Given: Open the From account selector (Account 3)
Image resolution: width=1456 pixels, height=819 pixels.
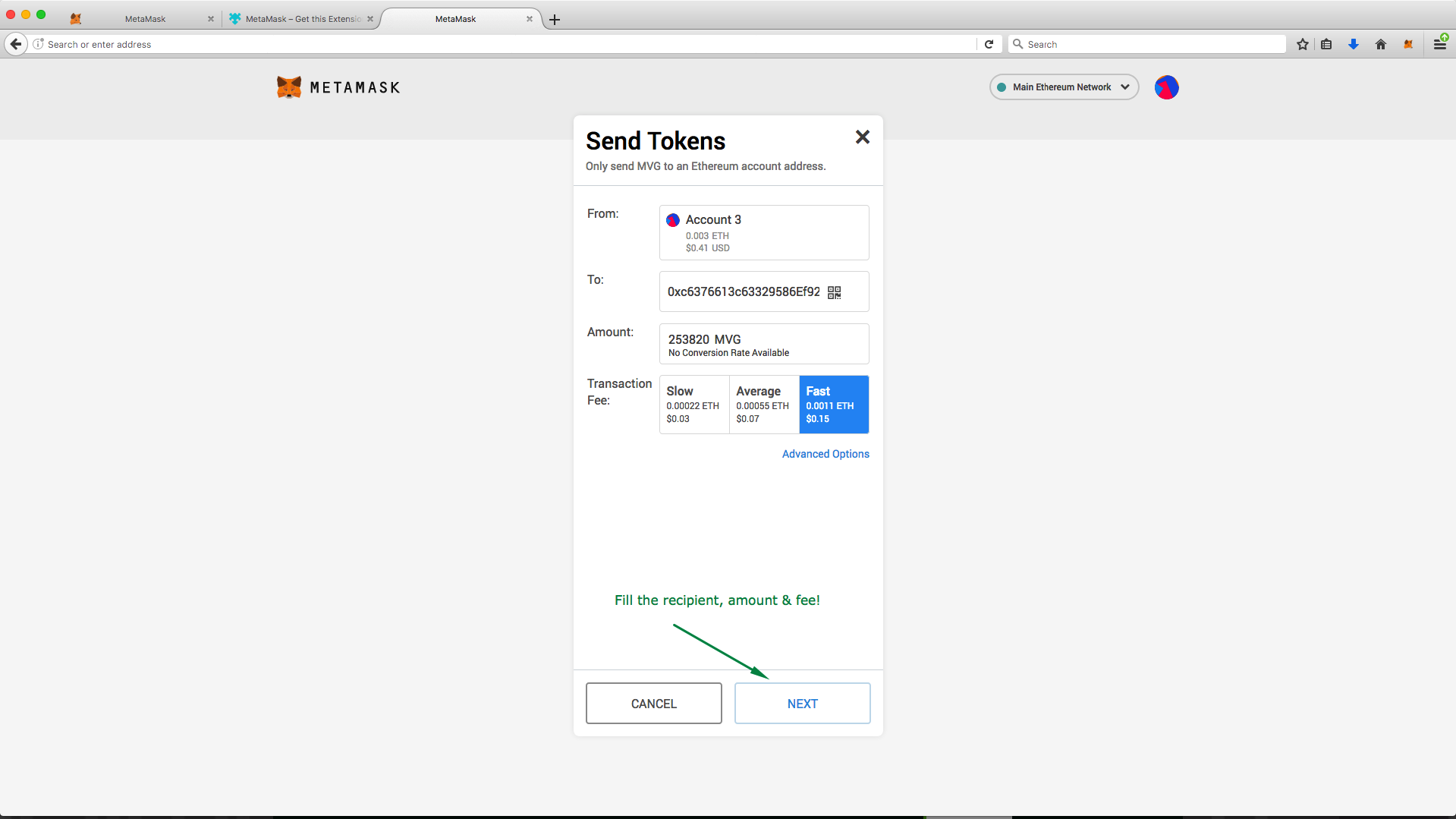Looking at the screenshot, I should 764,232.
